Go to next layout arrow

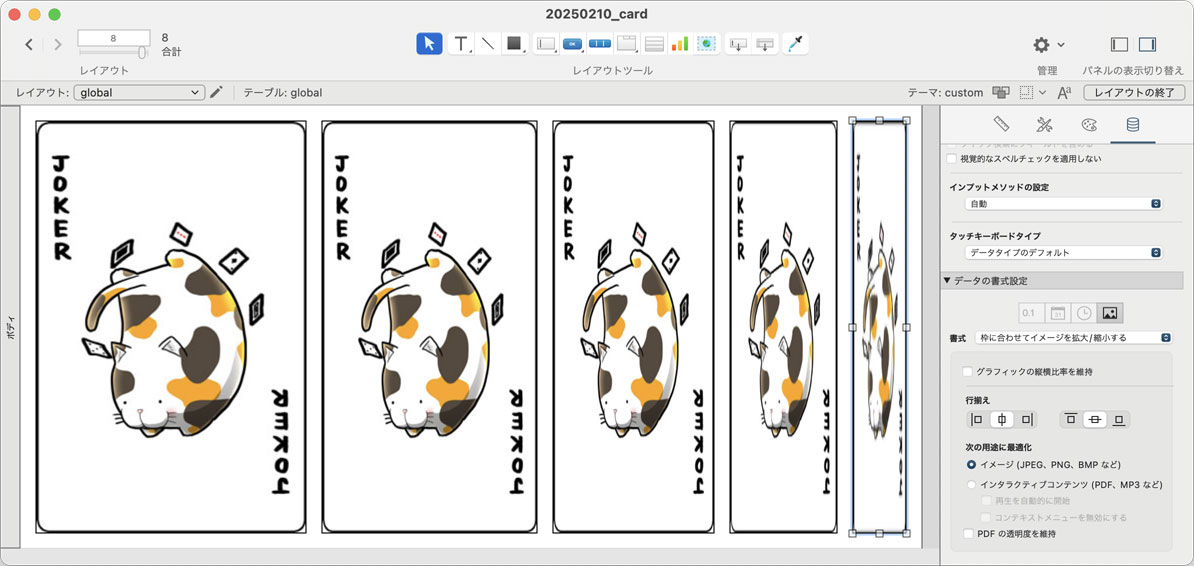[x=58, y=44]
